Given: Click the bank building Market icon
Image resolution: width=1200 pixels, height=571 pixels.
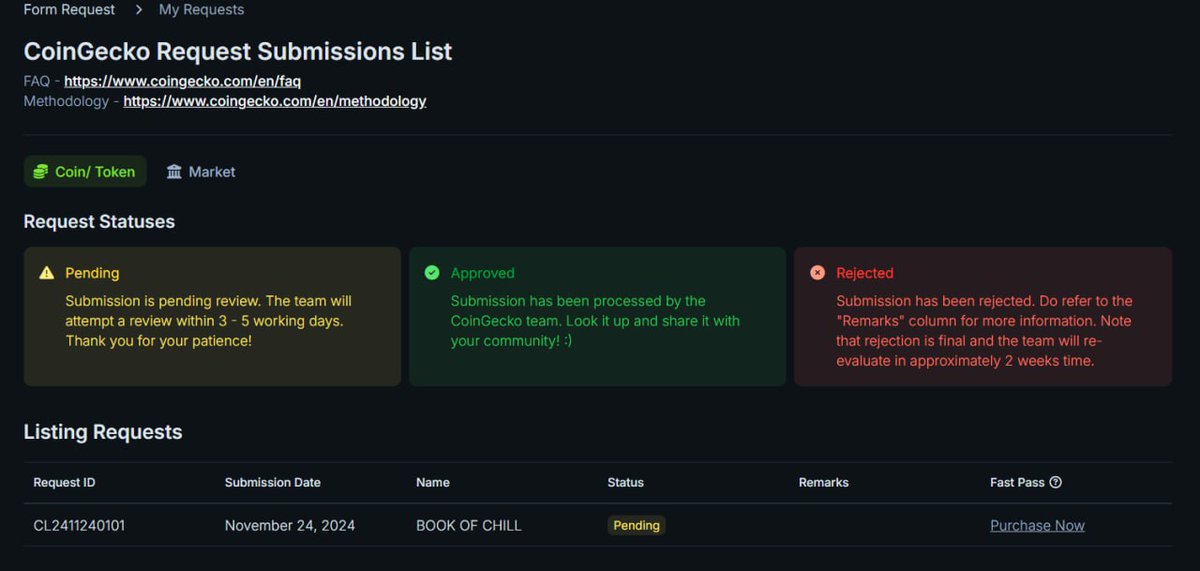Looking at the screenshot, I should pos(174,172).
